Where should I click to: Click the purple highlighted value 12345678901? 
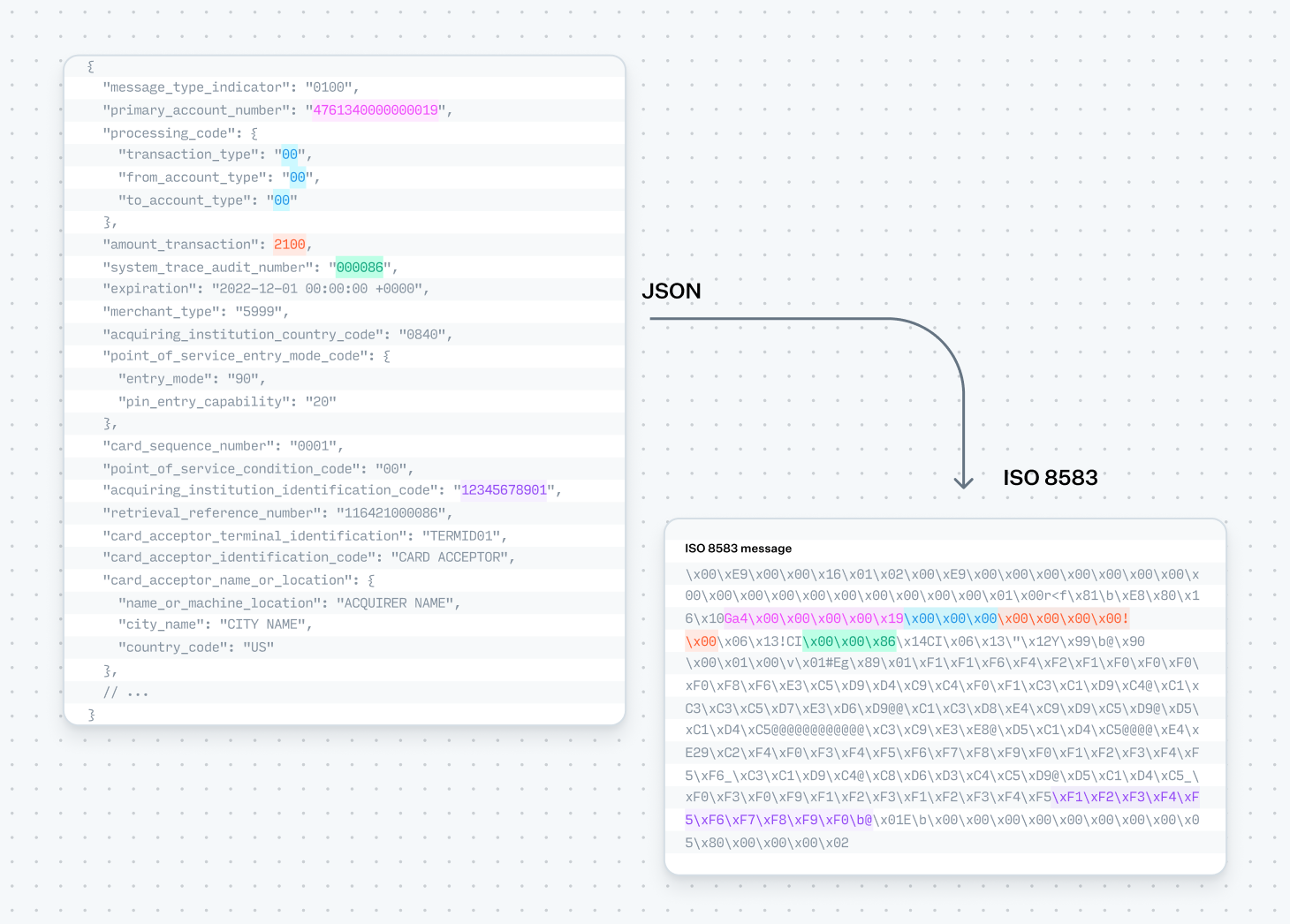click(504, 490)
